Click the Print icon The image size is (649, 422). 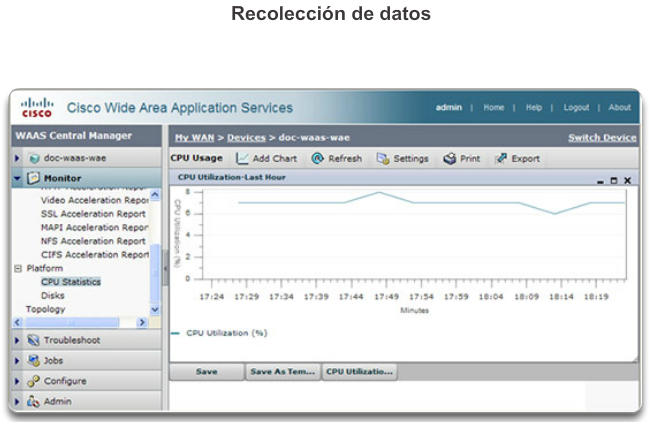coord(449,158)
